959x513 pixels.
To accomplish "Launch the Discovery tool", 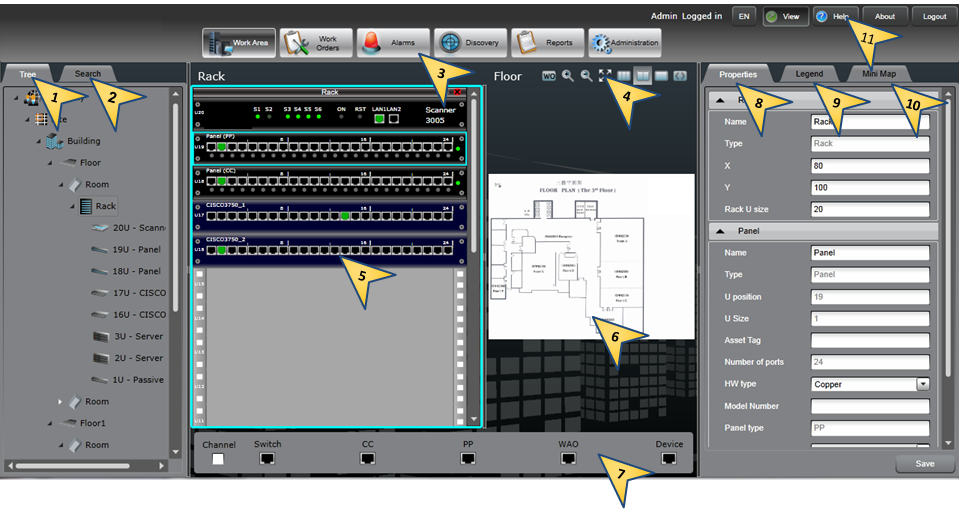I will (470, 43).
